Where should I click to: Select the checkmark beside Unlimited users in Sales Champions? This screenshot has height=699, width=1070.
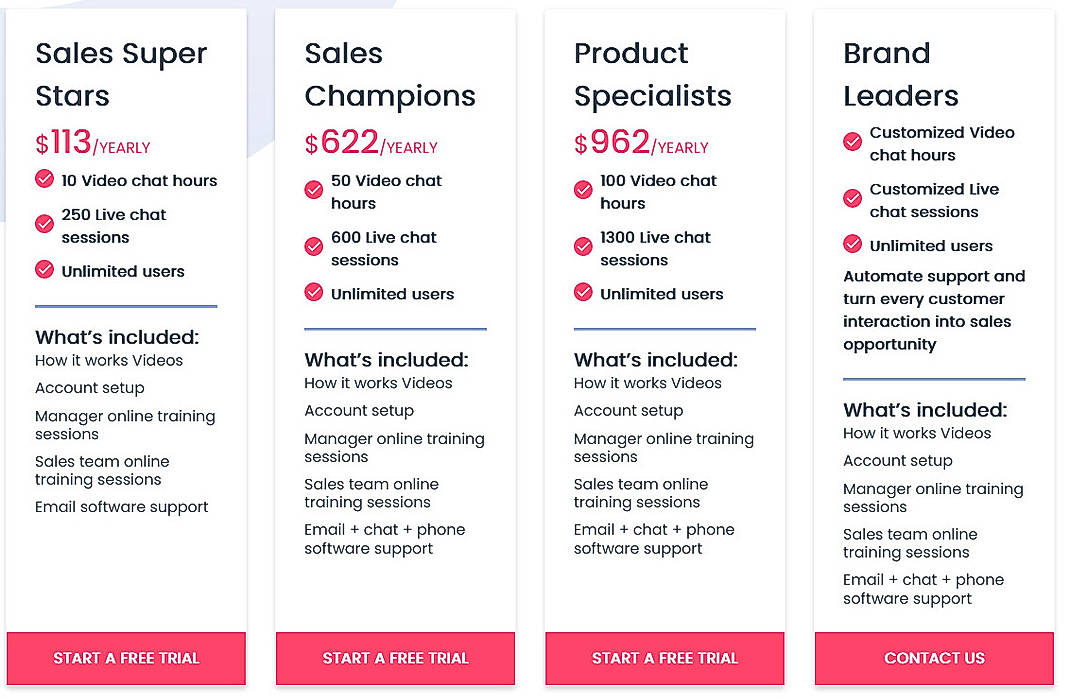[x=313, y=294]
